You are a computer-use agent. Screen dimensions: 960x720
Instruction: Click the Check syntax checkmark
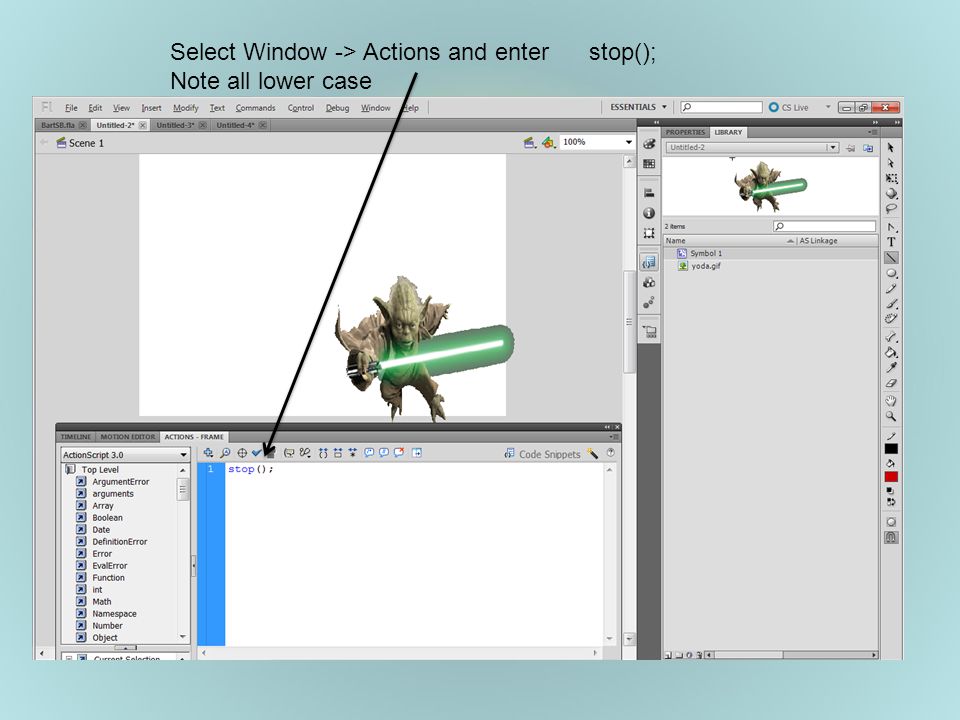tap(256, 453)
